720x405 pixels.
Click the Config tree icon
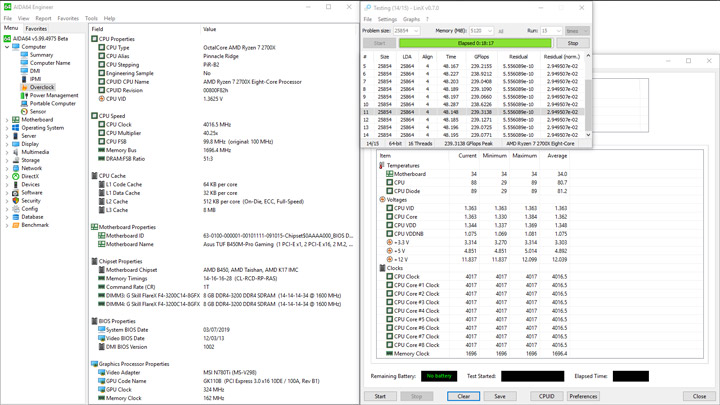pyautogui.click(x=16, y=208)
